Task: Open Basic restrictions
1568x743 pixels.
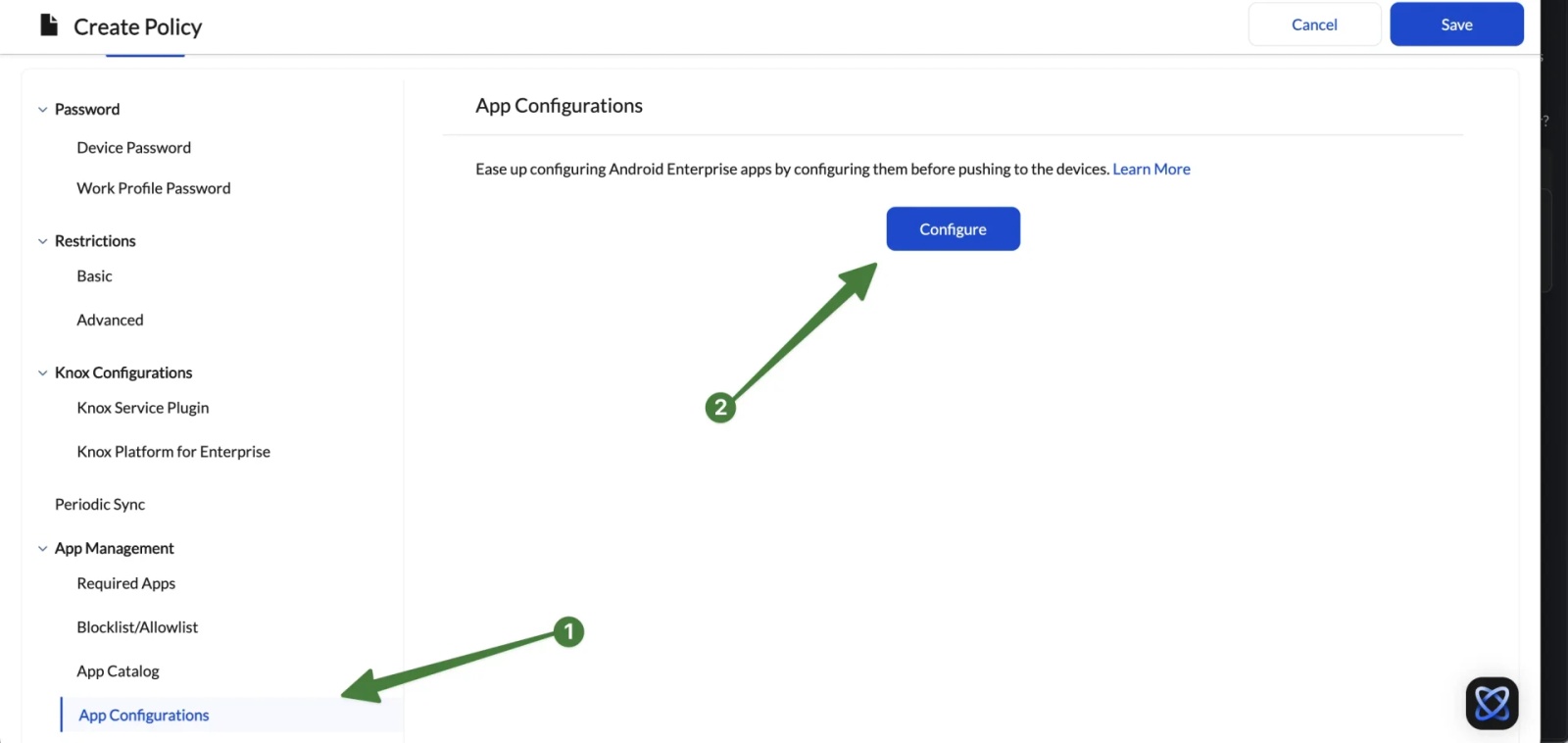Action: coord(93,275)
